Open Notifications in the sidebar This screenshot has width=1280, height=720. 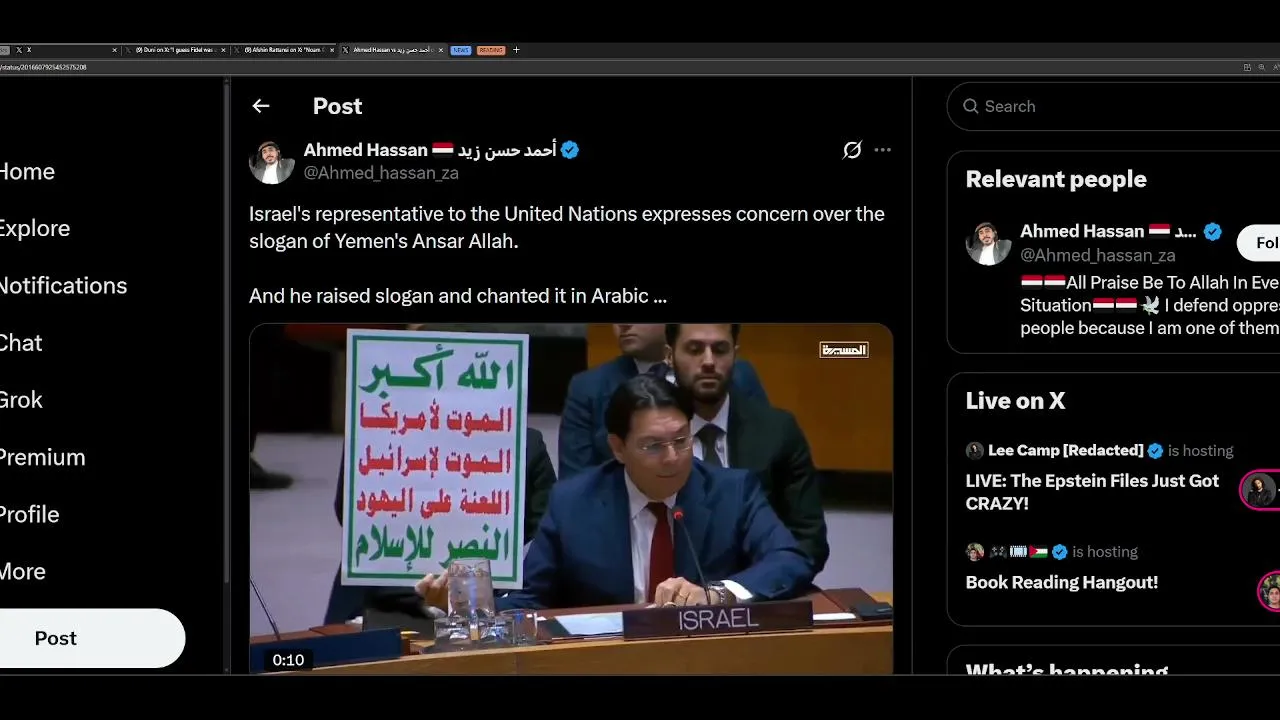point(63,285)
